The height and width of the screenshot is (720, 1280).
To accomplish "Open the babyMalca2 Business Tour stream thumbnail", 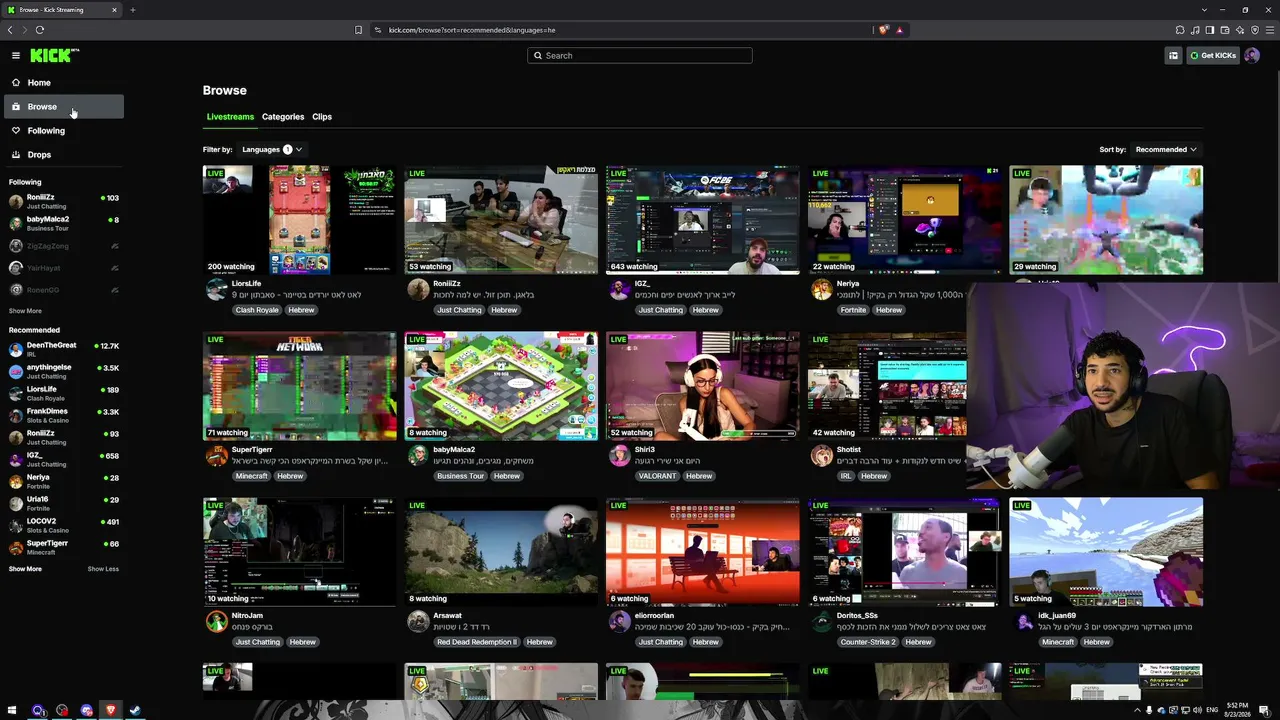I will point(501,386).
